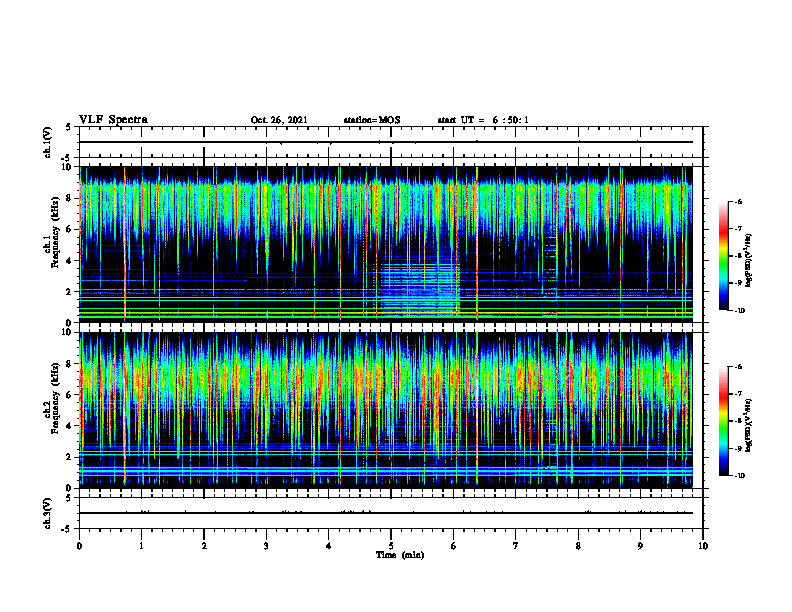Click the 'VLF Spectra' title text
Image resolution: width=792 pixels, height=612 pixels.
click(x=113, y=120)
